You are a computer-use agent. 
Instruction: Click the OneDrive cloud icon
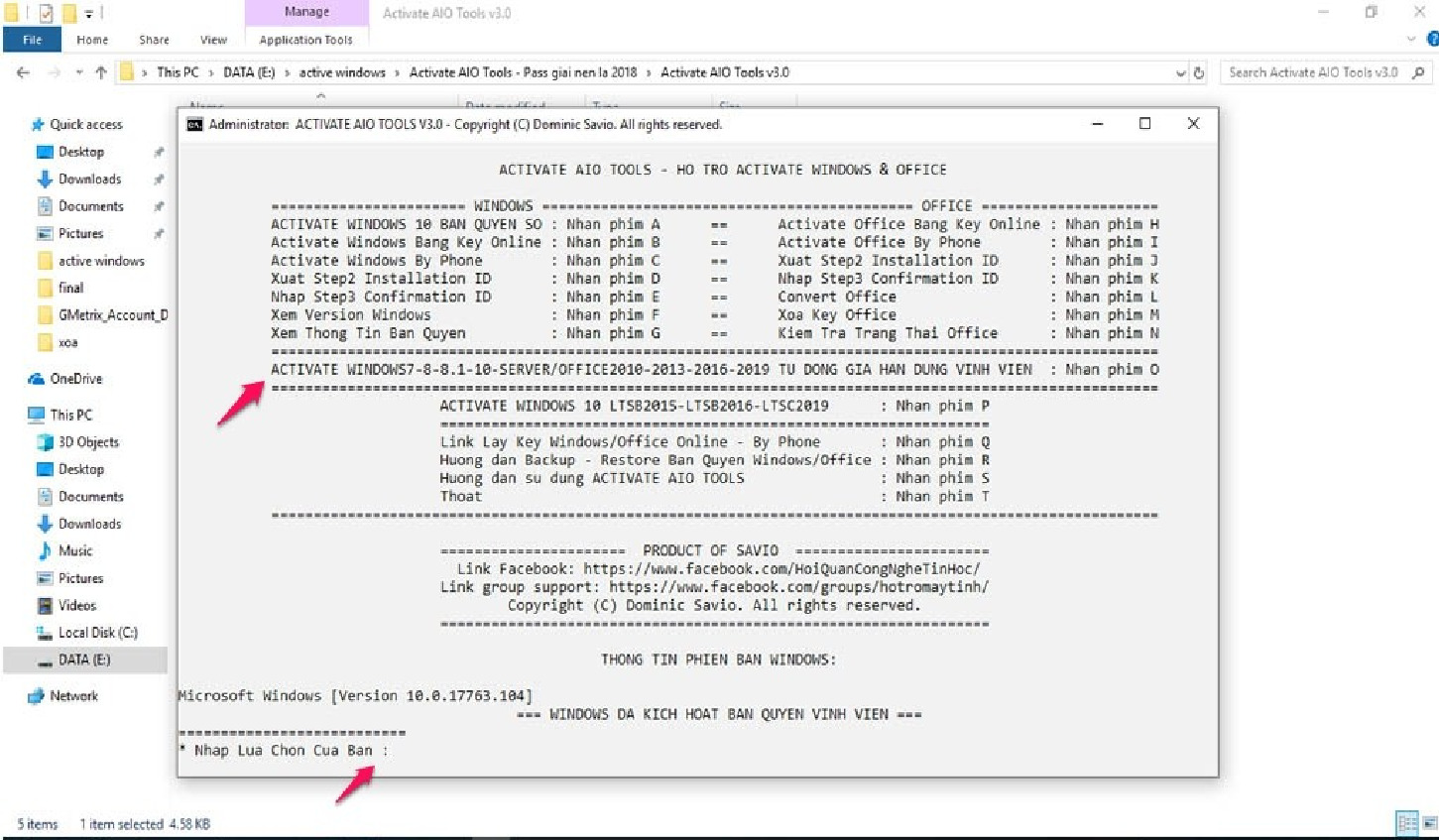37,379
